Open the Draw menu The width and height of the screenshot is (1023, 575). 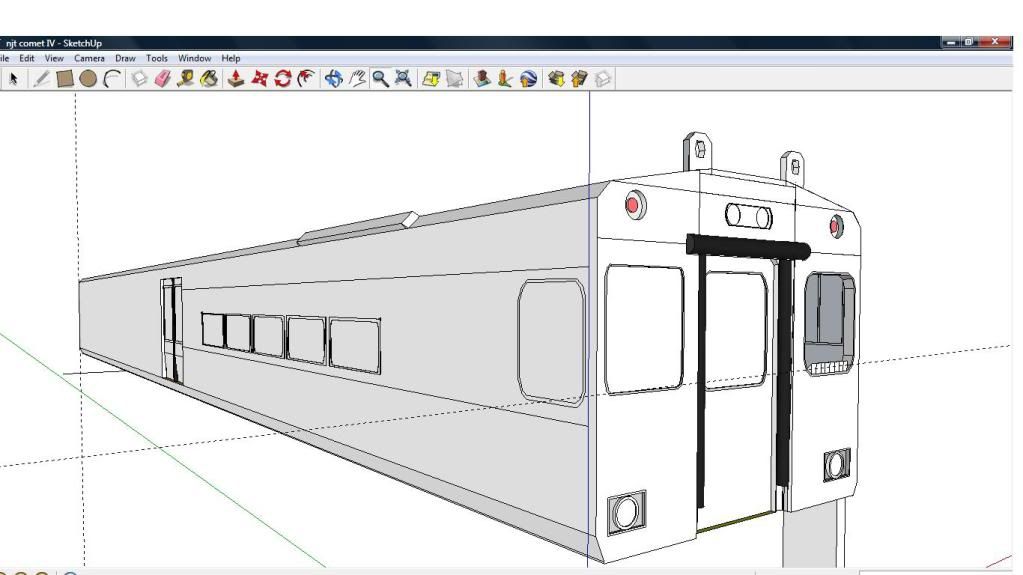coord(125,58)
